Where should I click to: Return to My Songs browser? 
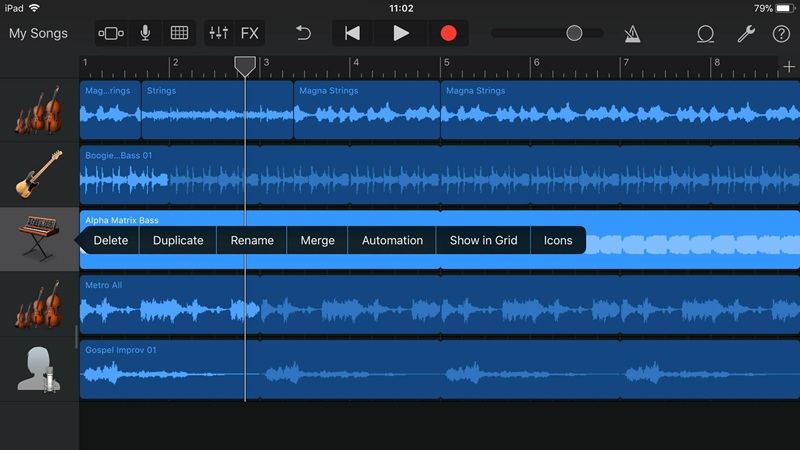pos(39,33)
